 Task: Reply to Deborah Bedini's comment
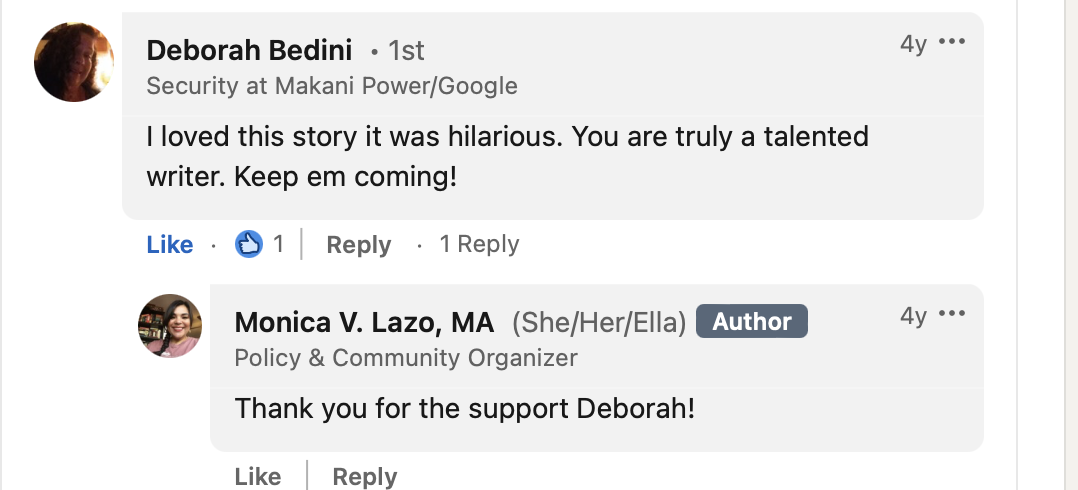click(358, 245)
